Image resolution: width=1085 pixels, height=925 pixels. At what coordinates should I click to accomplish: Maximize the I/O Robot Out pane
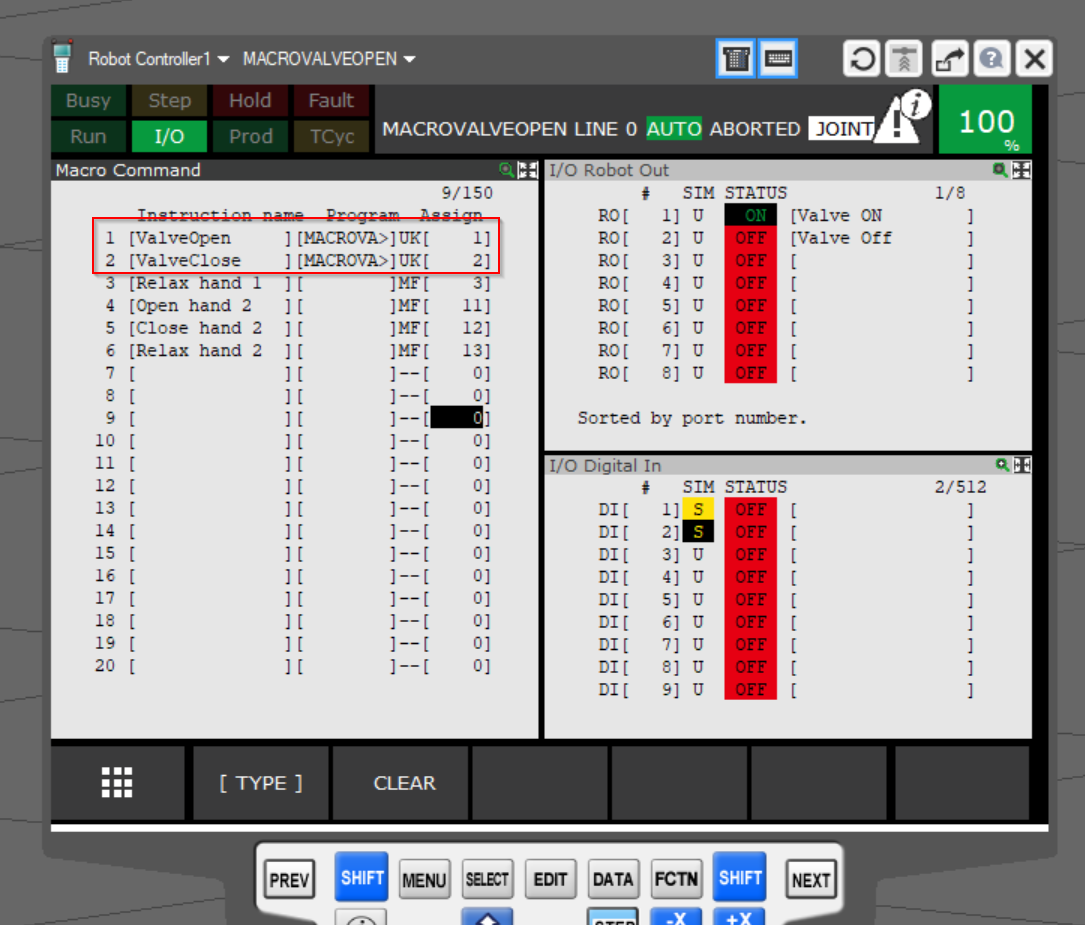(1021, 170)
